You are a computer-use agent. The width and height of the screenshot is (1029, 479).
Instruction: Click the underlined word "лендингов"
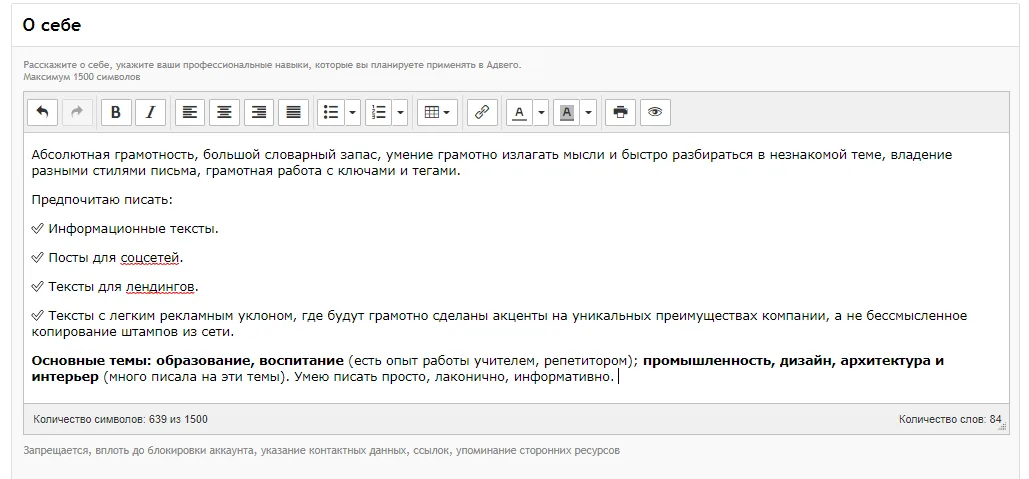click(x=160, y=287)
